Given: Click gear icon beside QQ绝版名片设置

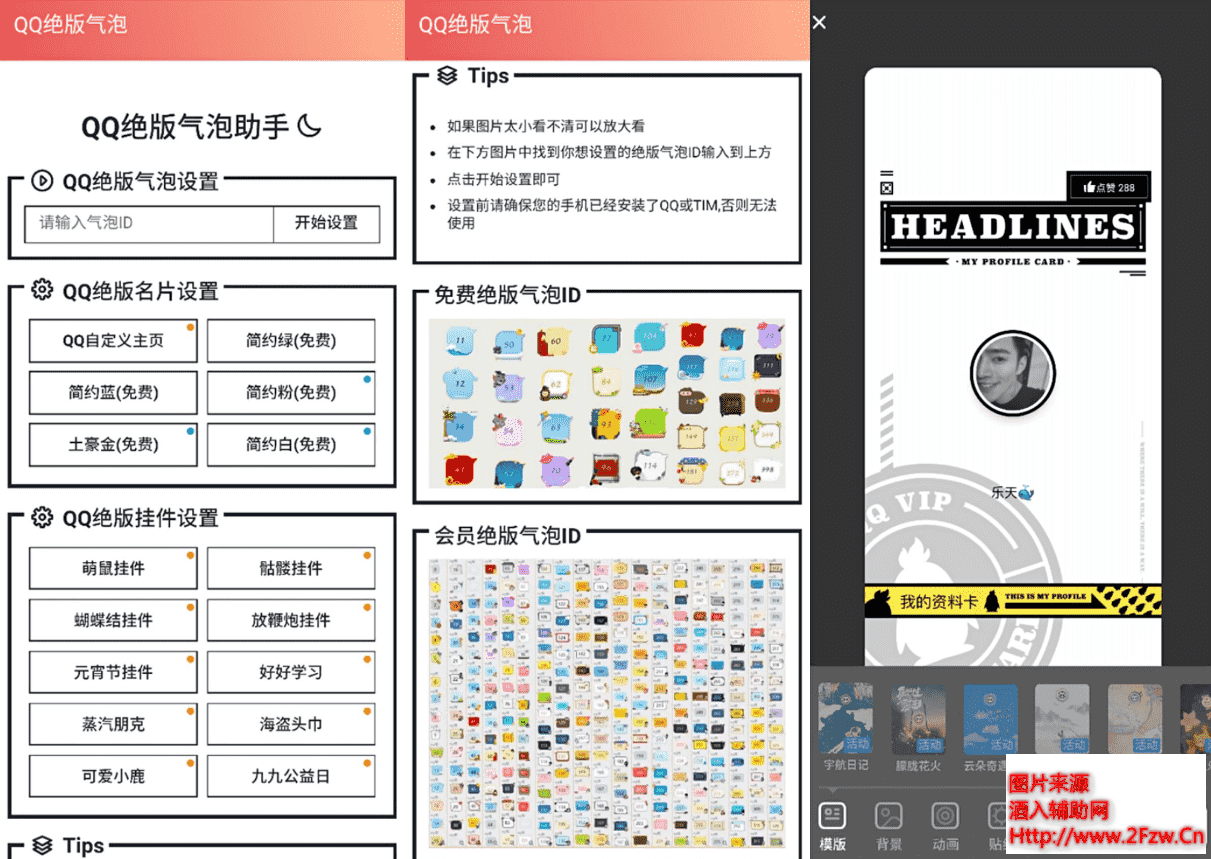Looking at the screenshot, I should point(41,290).
